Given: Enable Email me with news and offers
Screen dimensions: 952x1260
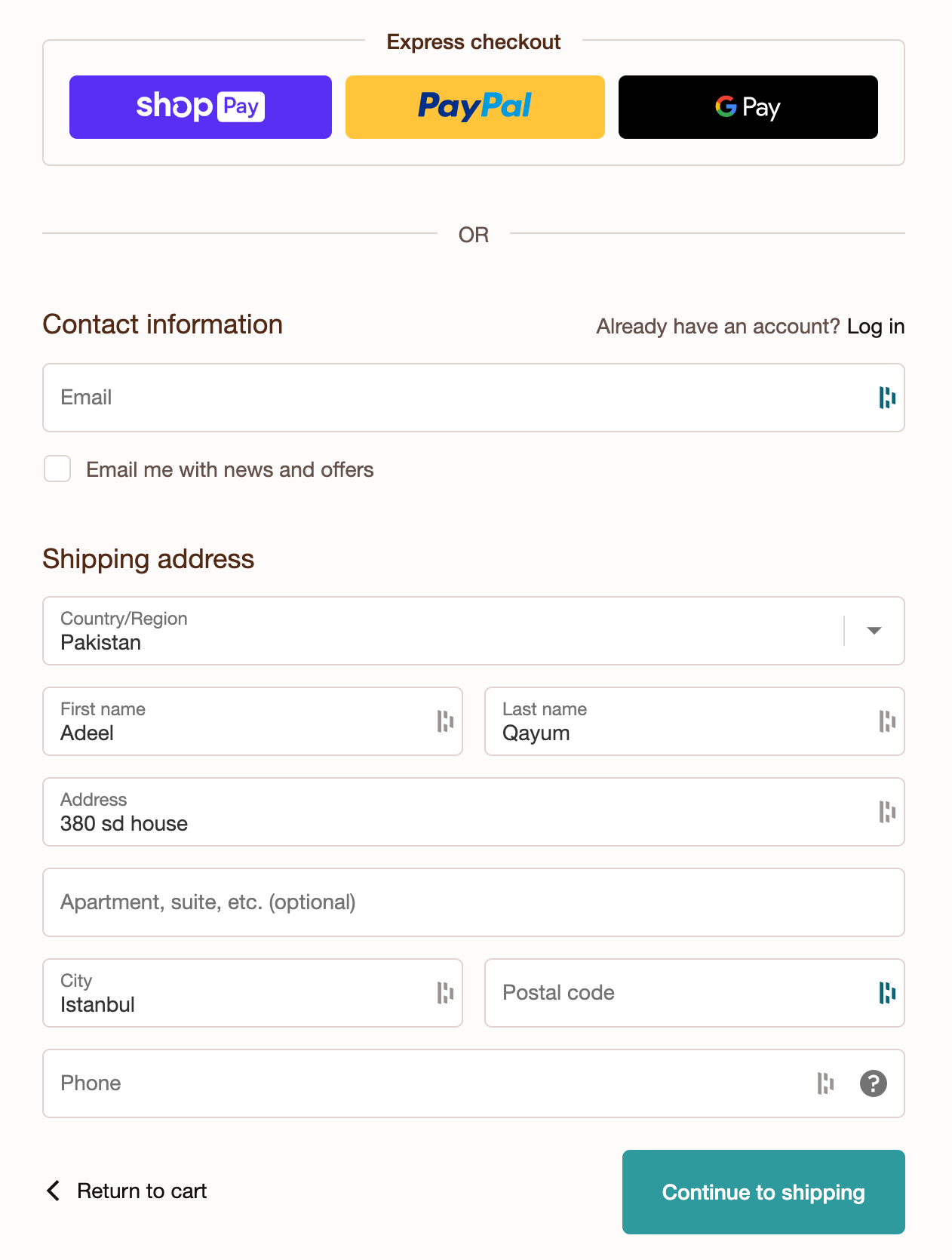Looking at the screenshot, I should coord(57,469).
